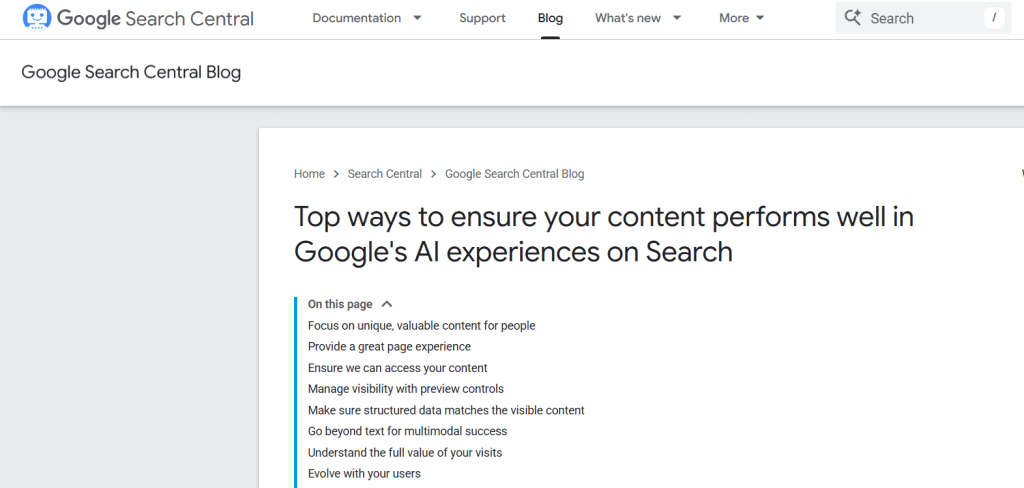Select Understand the full value of your visits
The width and height of the screenshot is (1024, 488).
tap(404, 453)
